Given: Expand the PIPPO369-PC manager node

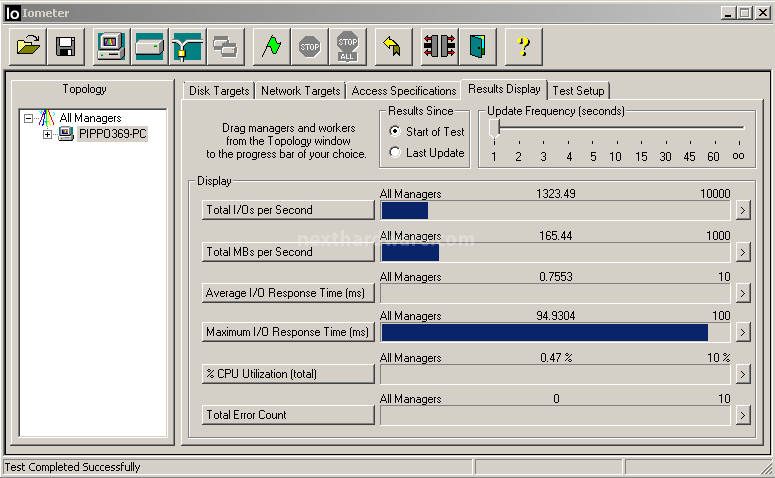Looking at the screenshot, I should coord(47,134).
